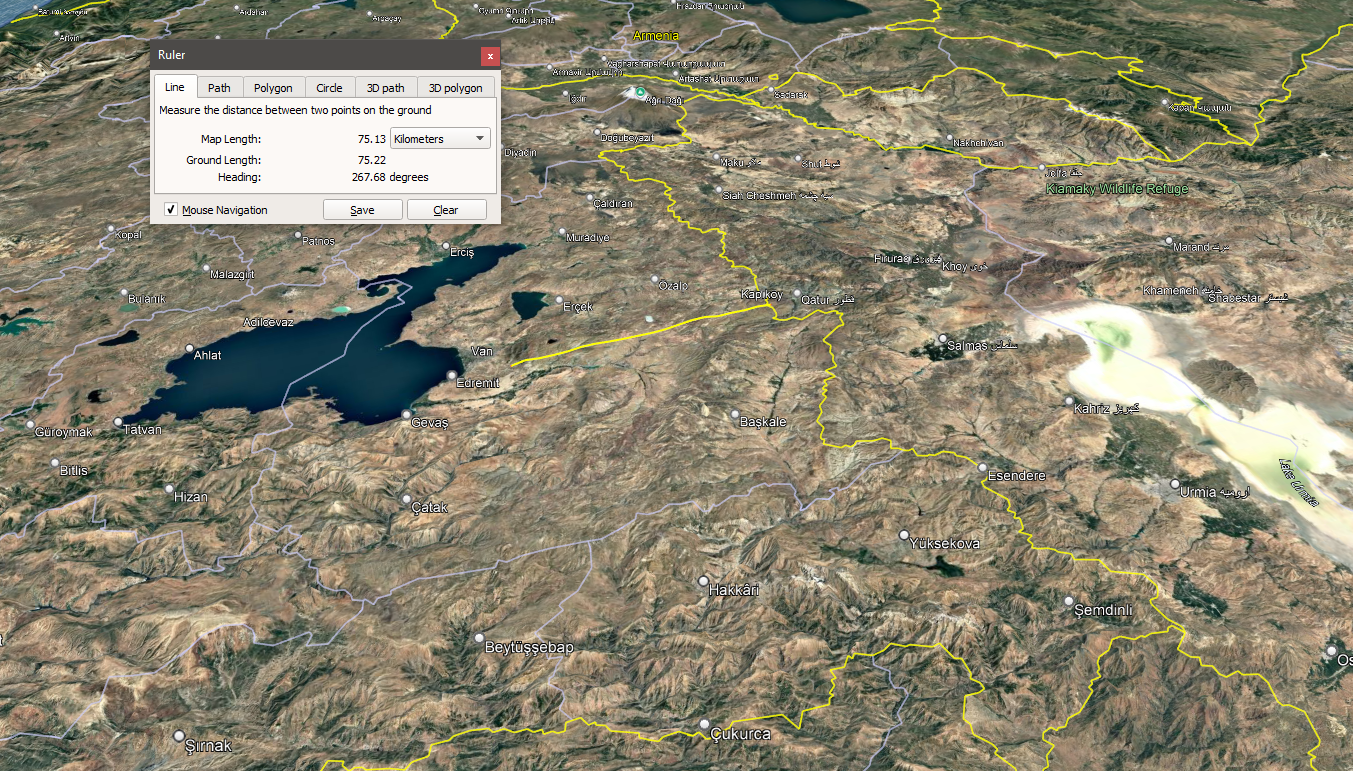Click the Yüksekova place marker dot

pos(904,535)
